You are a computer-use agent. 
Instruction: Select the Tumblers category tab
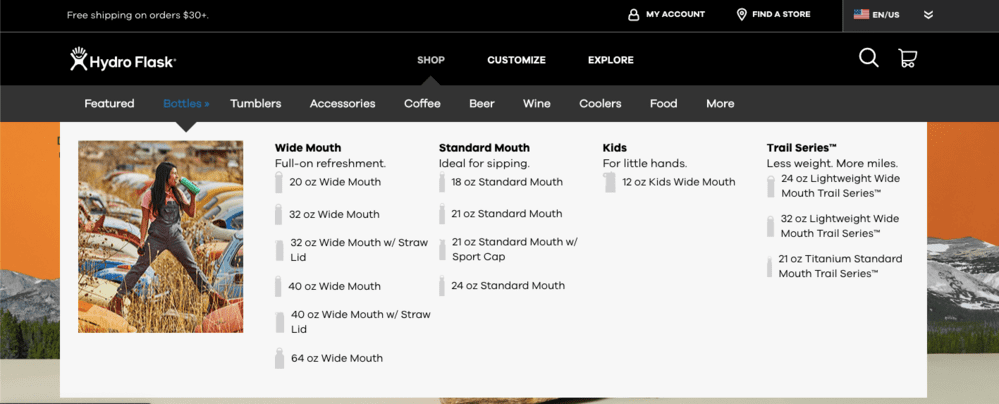[255, 103]
